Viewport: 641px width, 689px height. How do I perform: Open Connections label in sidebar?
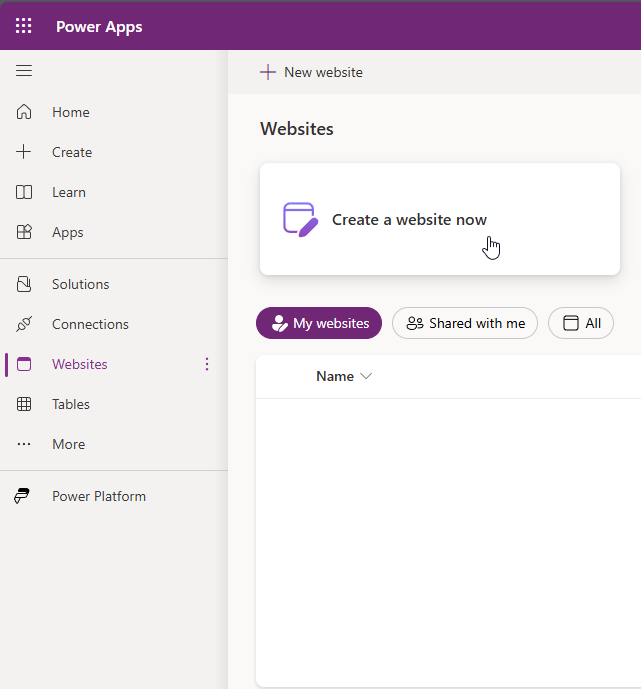(x=90, y=324)
